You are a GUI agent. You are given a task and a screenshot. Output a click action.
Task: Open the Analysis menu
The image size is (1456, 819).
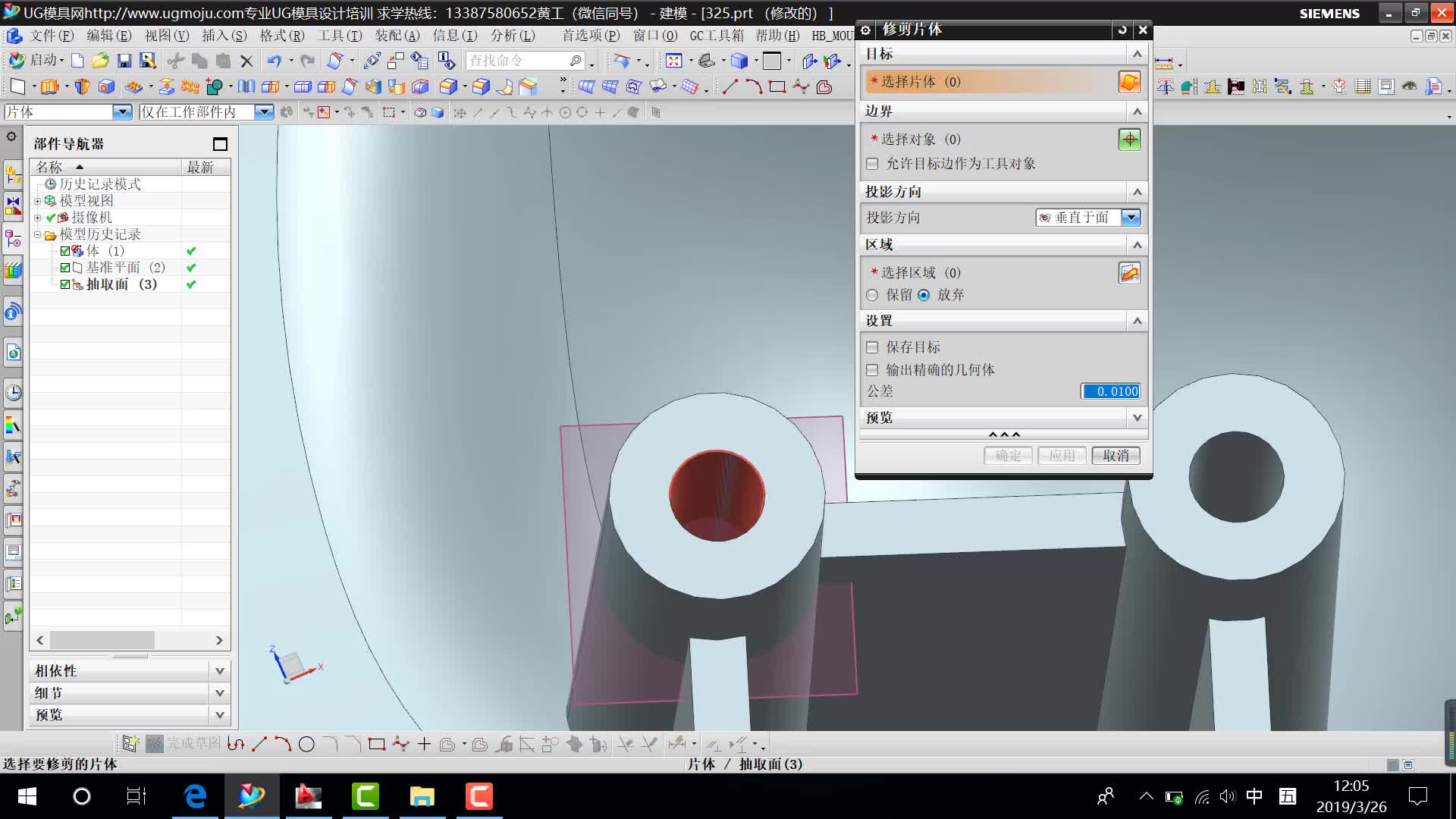[512, 36]
